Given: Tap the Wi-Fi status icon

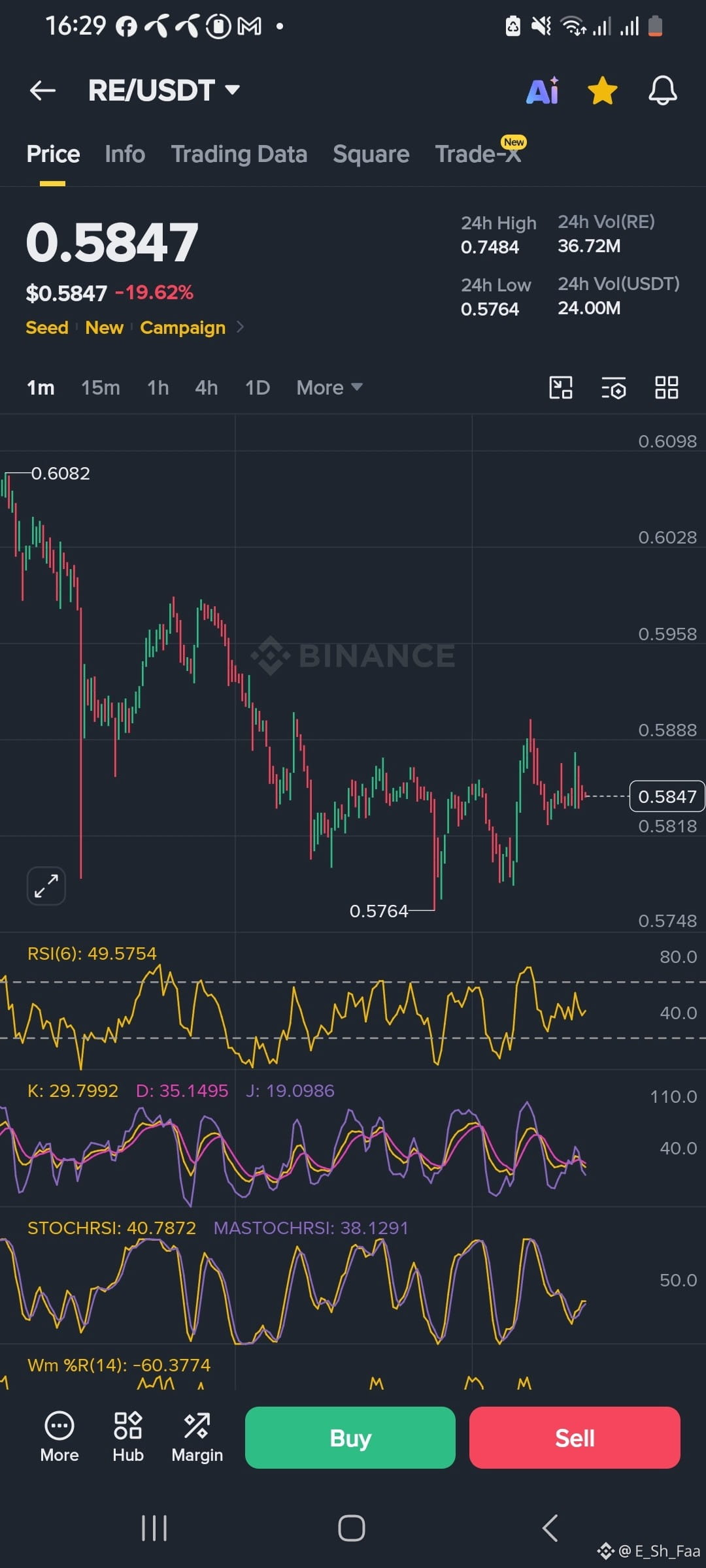Looking at the screenshot, I should [574, 26].
